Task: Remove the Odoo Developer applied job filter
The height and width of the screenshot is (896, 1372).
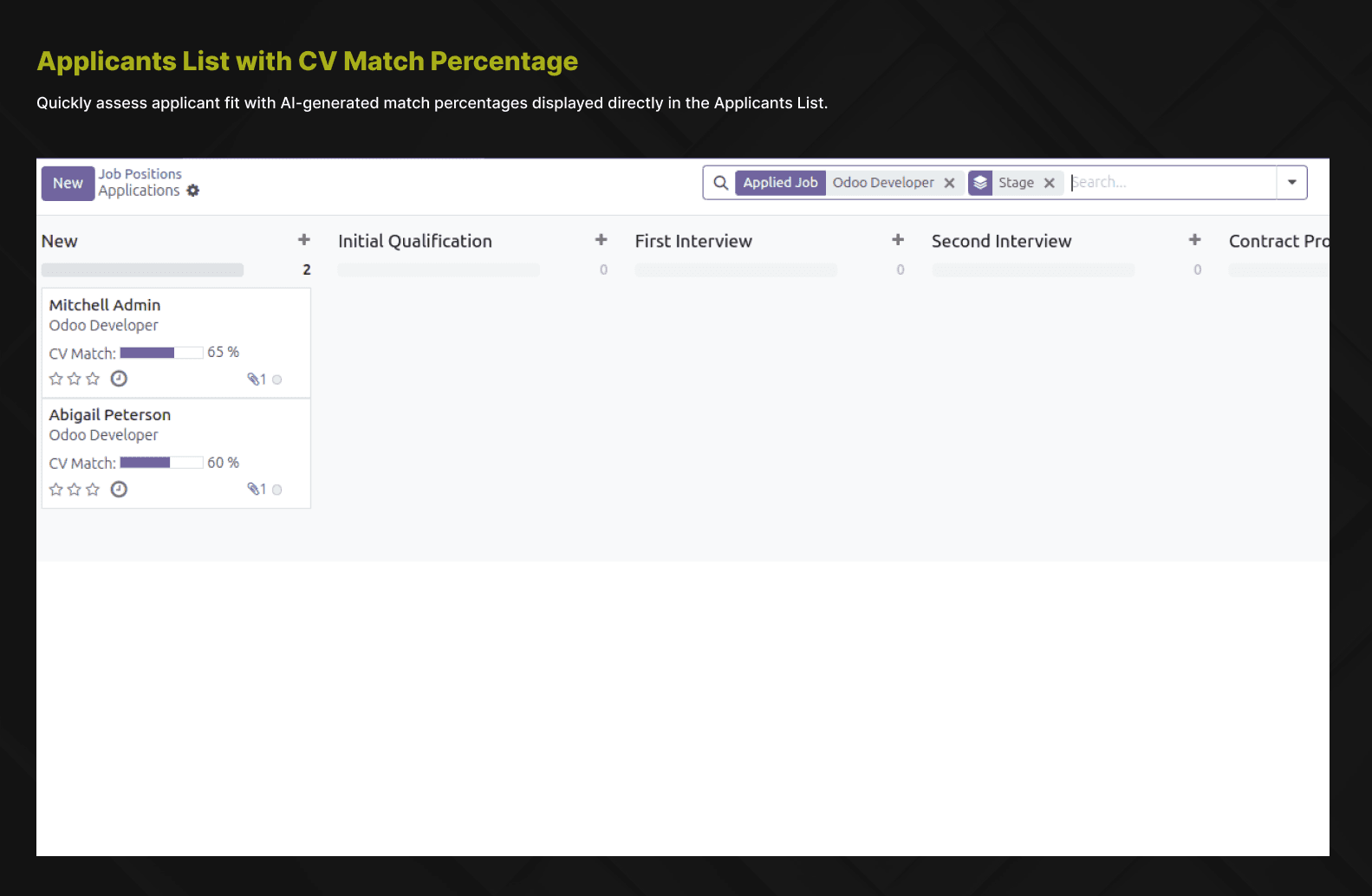Action: point(949,183)
